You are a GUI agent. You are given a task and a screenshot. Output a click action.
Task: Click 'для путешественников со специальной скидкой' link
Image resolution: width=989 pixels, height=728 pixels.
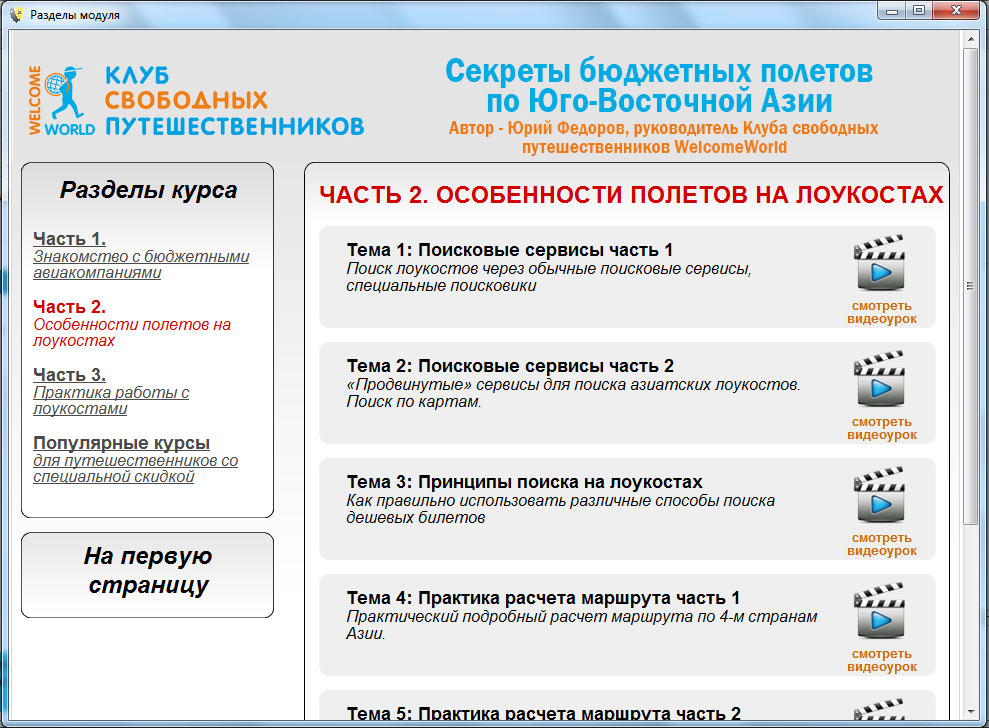pyautogui.click(x=136, y=469)
